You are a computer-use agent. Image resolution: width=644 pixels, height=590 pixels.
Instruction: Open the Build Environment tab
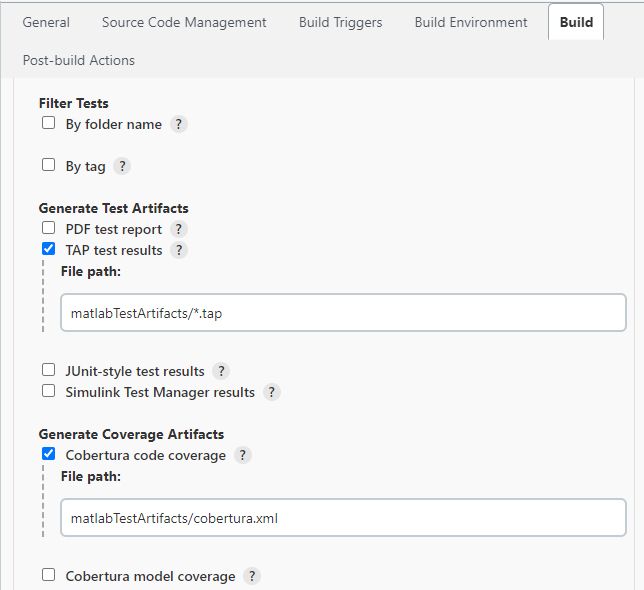pyautogui.click(x=471, y=22)
